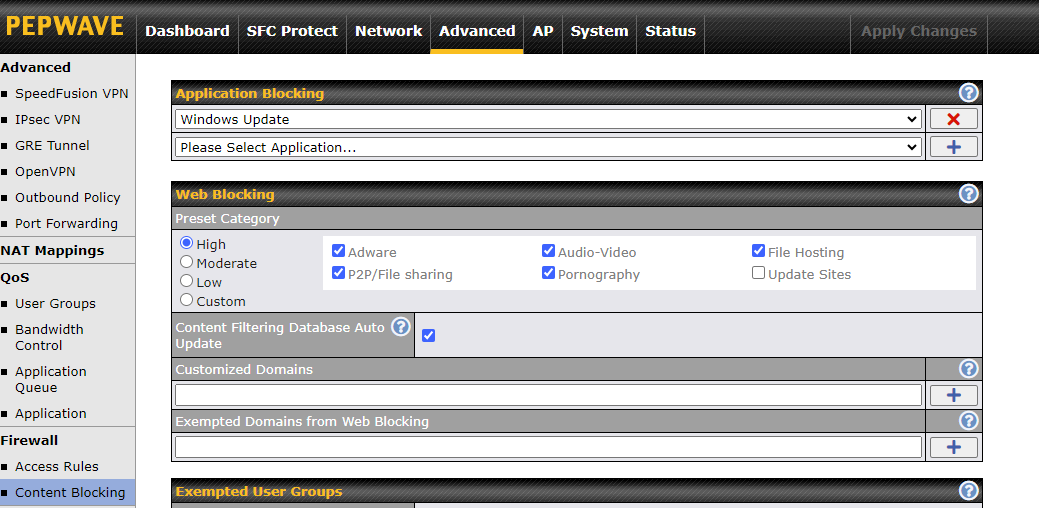Image resolution: width=1039 pixels, height=508 pixels.
Task: Choose the Custom preset radio option
Action: pos(187,300)
